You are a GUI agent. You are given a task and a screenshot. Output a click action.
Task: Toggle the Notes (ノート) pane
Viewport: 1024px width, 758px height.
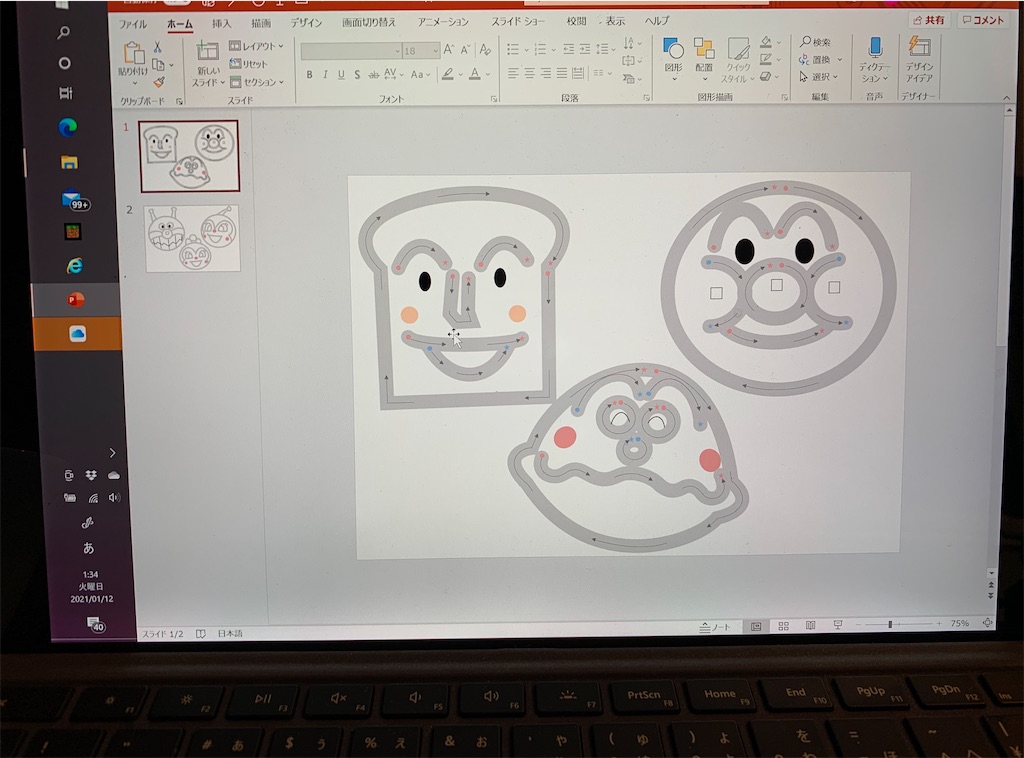coord(714,627)
